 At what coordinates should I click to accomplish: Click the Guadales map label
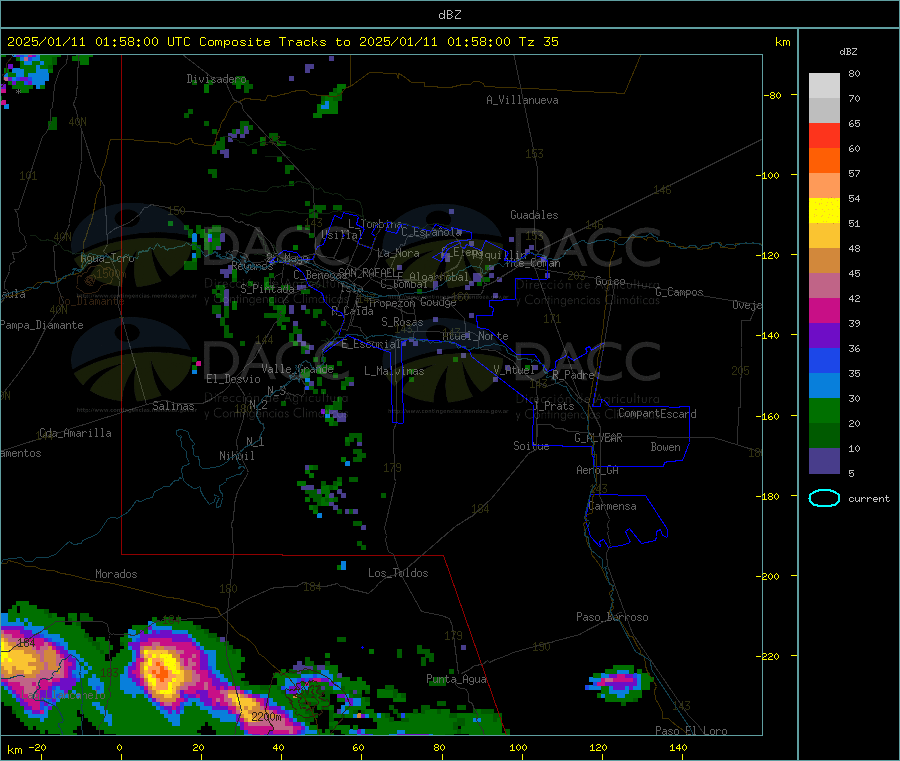coord(534,215)
